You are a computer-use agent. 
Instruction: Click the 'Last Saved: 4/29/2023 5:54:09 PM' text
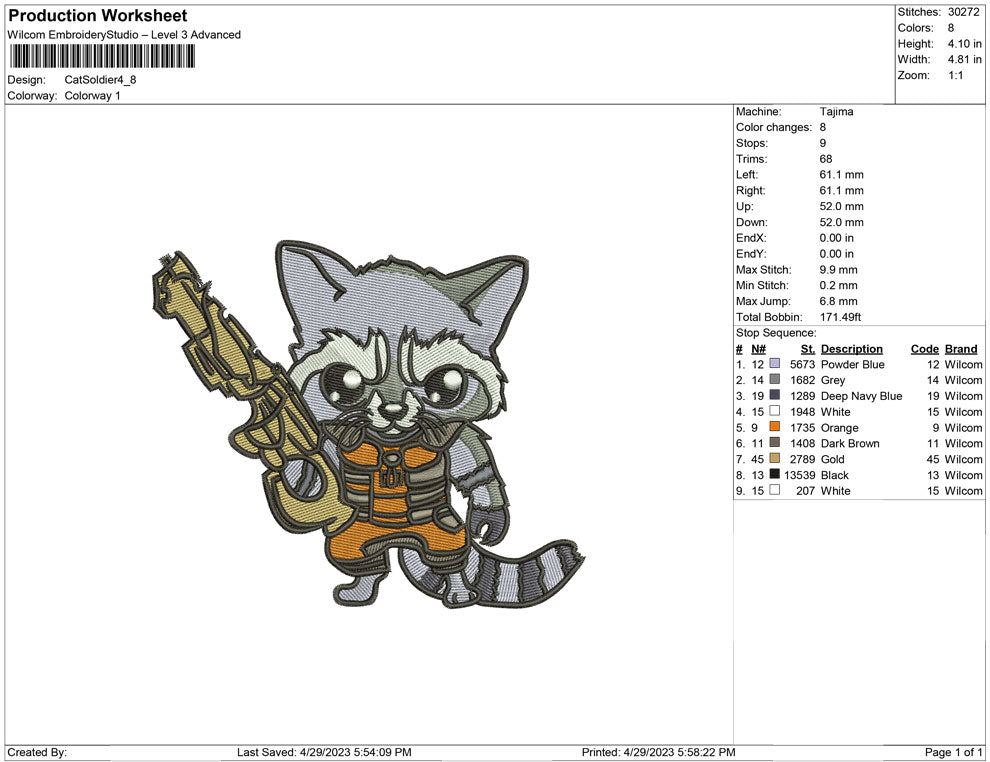click(x=325, y=752)
